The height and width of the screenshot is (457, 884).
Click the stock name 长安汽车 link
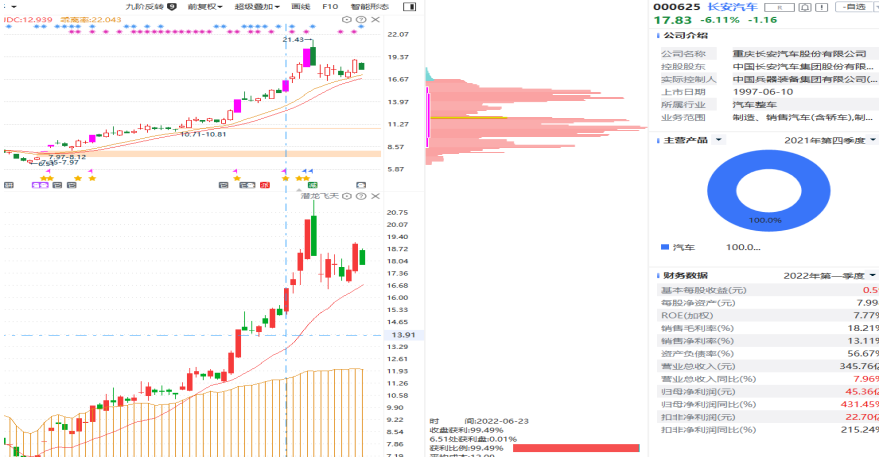point(732,7)
